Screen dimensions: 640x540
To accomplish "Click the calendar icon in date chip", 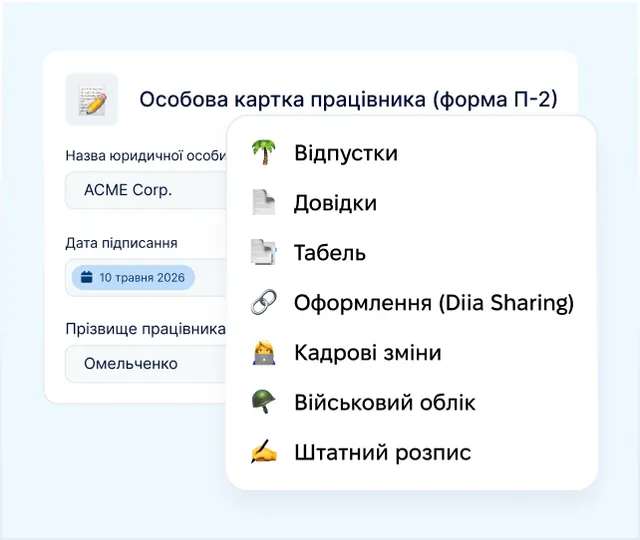I will point(87,277).
